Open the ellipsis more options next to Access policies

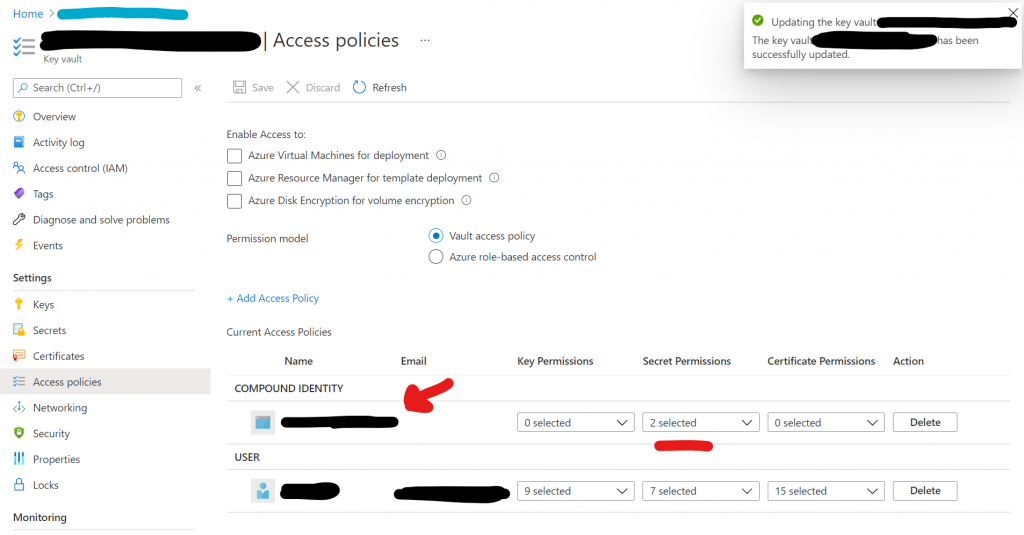(425, 41)
